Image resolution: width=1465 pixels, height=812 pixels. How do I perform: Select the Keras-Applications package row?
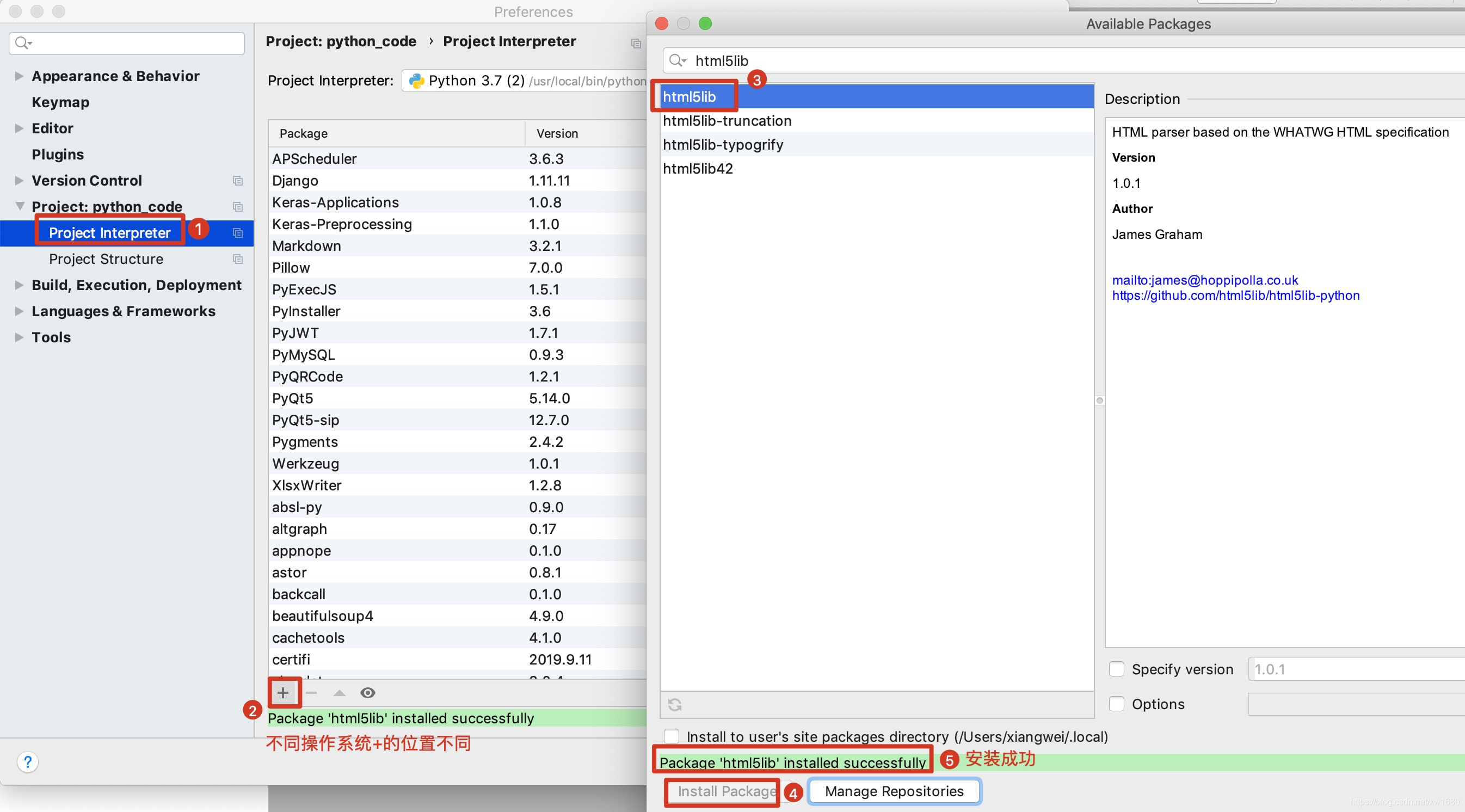pos(457,202)
